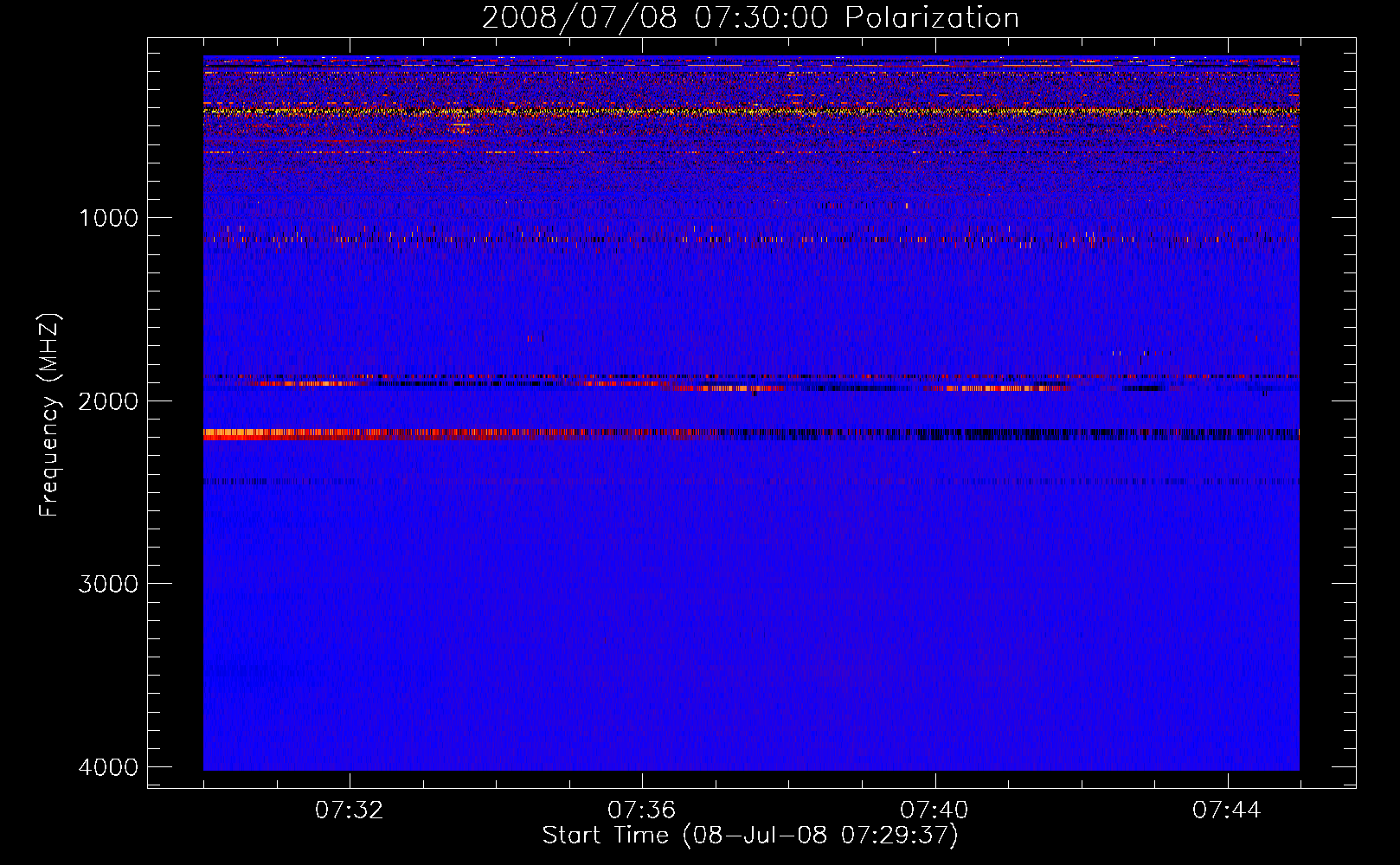Click the yellow noisy band near 400 MHz
Screen dimensions: 1400x865
click(x=751, y=111)
